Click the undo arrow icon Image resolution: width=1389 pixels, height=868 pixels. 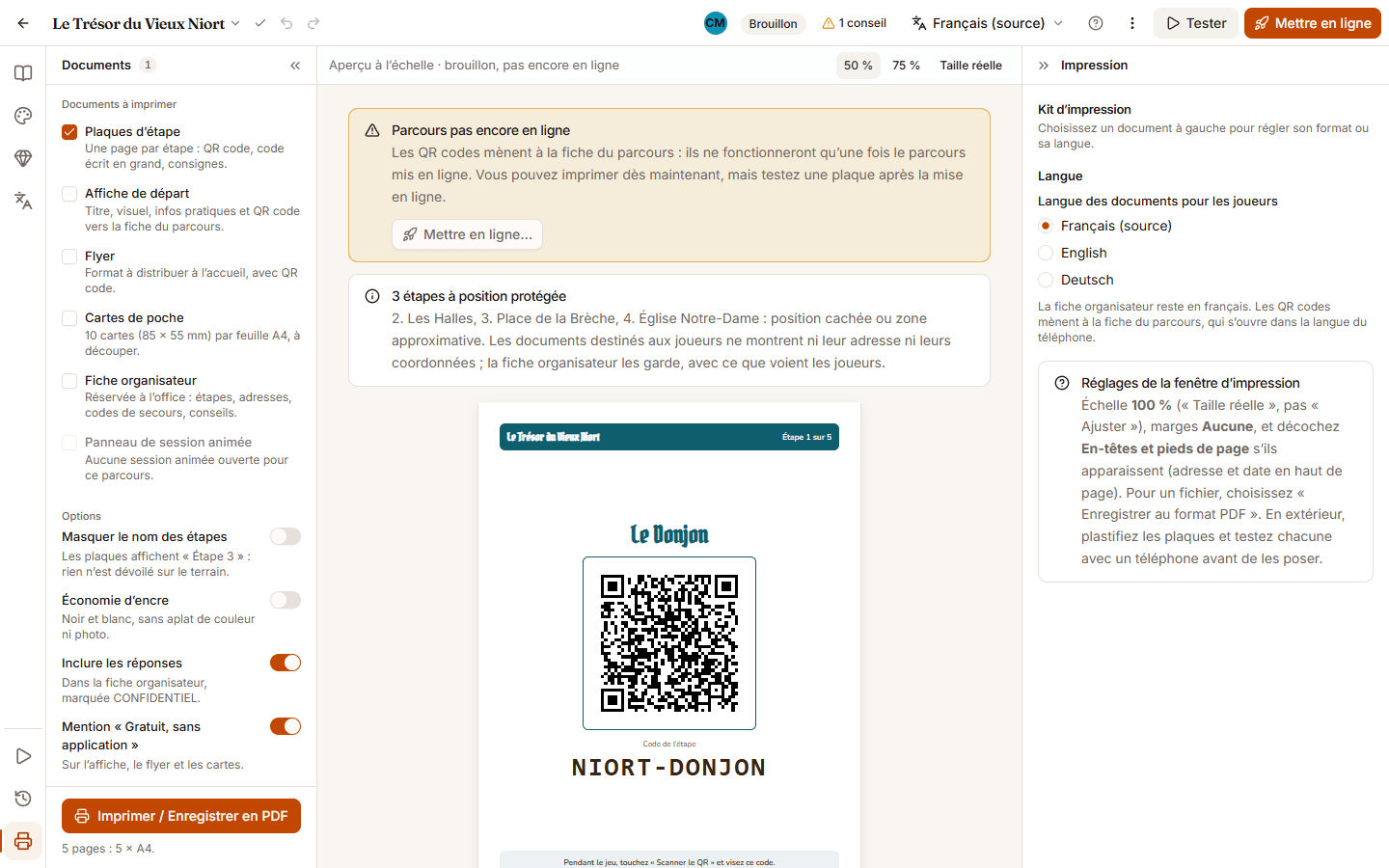pos(286,23)
